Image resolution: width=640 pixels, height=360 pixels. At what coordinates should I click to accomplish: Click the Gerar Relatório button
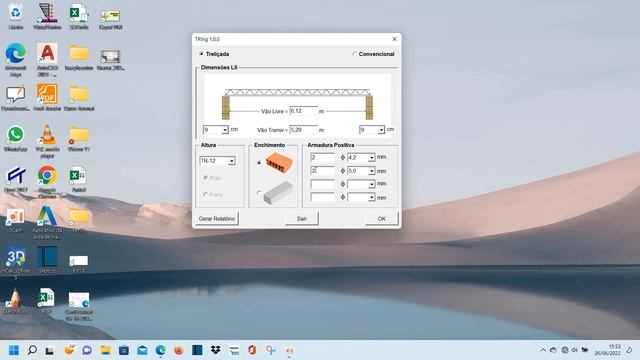coord(217,219)
